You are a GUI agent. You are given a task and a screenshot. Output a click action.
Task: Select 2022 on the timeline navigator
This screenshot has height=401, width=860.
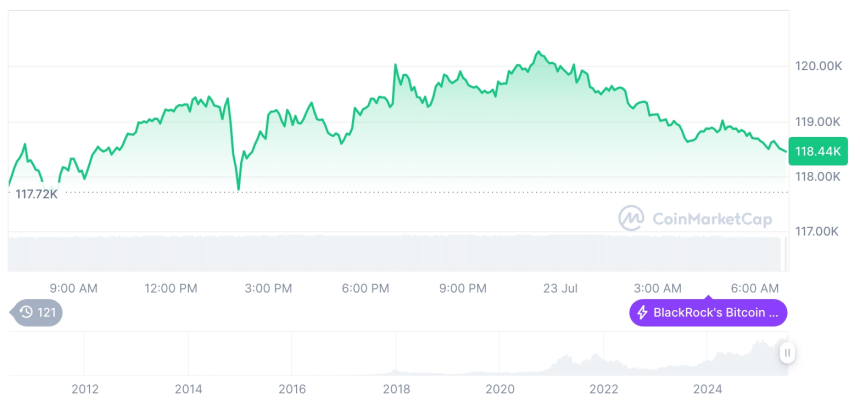point(604,388)
